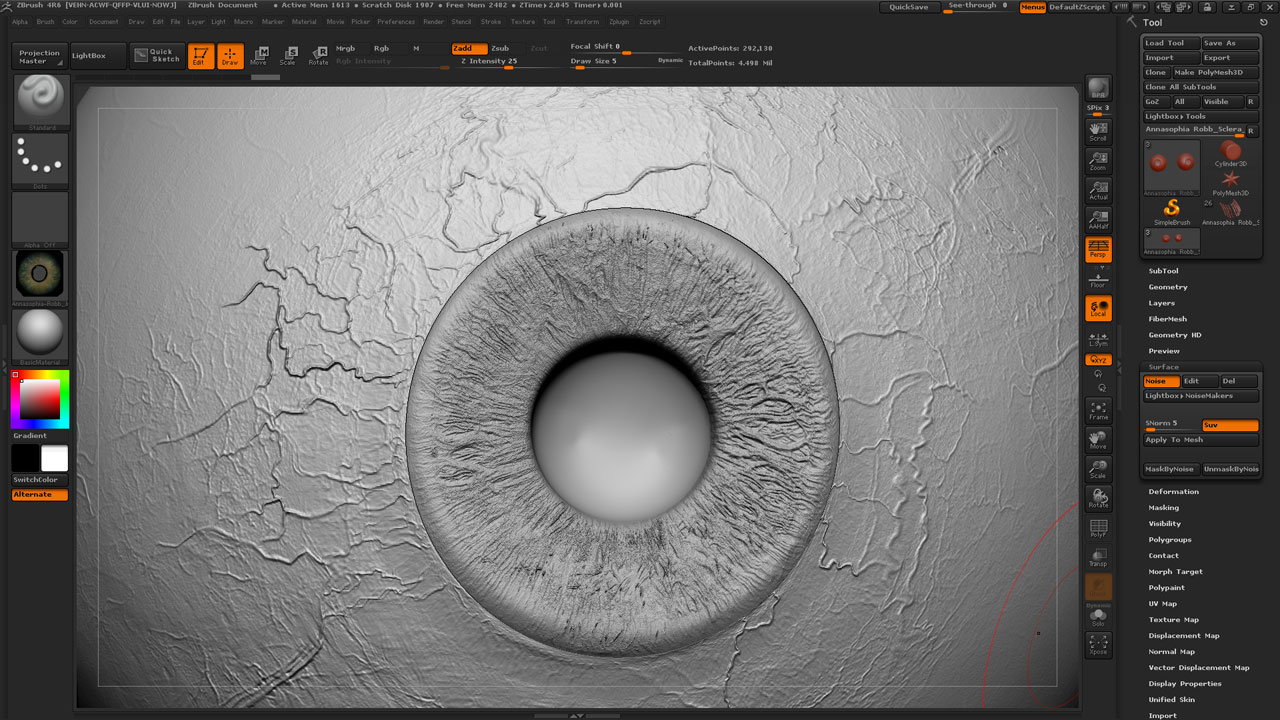The height and width of the screenshot is (720, 1280).
Task: Toggle the PolyF wireframe icon
Action: point(1098,528)
